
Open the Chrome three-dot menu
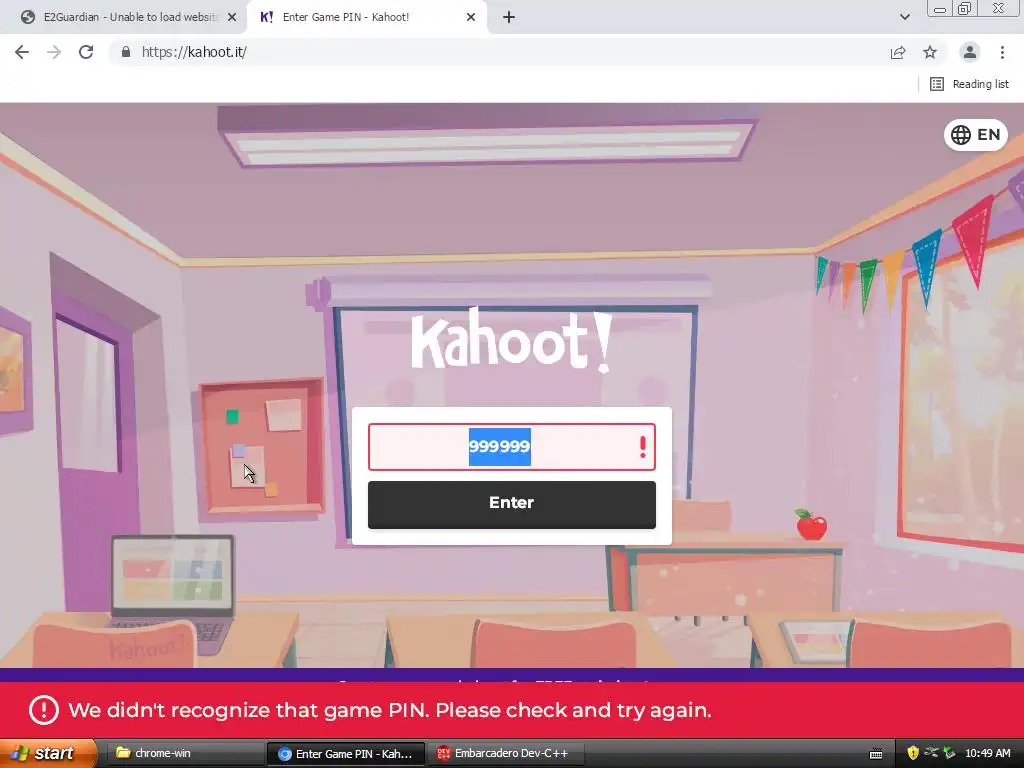tap(1002, 52)
